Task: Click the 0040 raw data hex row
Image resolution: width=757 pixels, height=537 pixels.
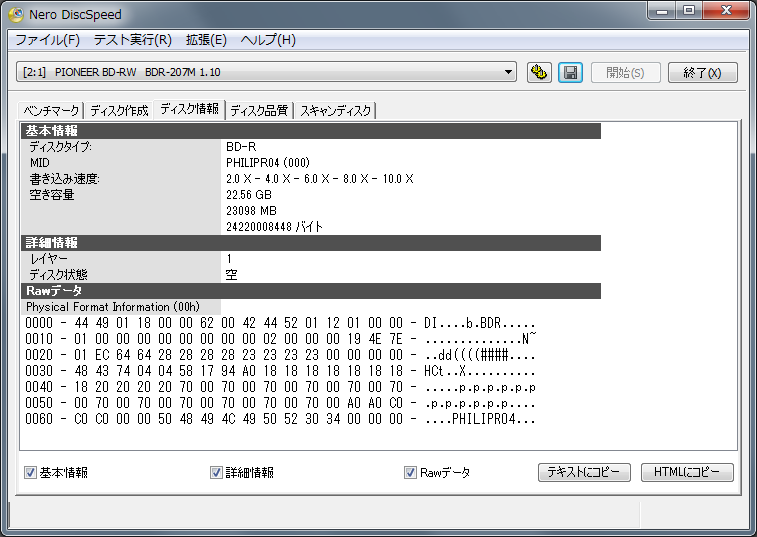Action: (x=280, y=387)
